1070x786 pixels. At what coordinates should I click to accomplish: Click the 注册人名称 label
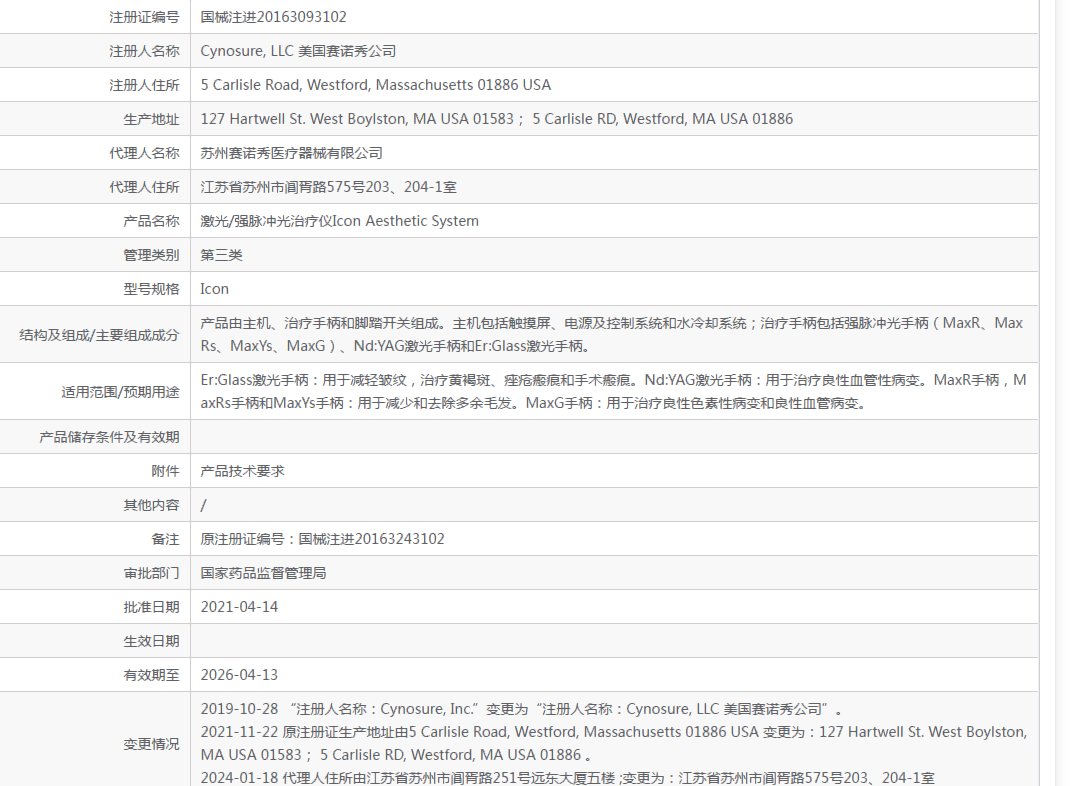pyautogui.click(x=144, y=51)
